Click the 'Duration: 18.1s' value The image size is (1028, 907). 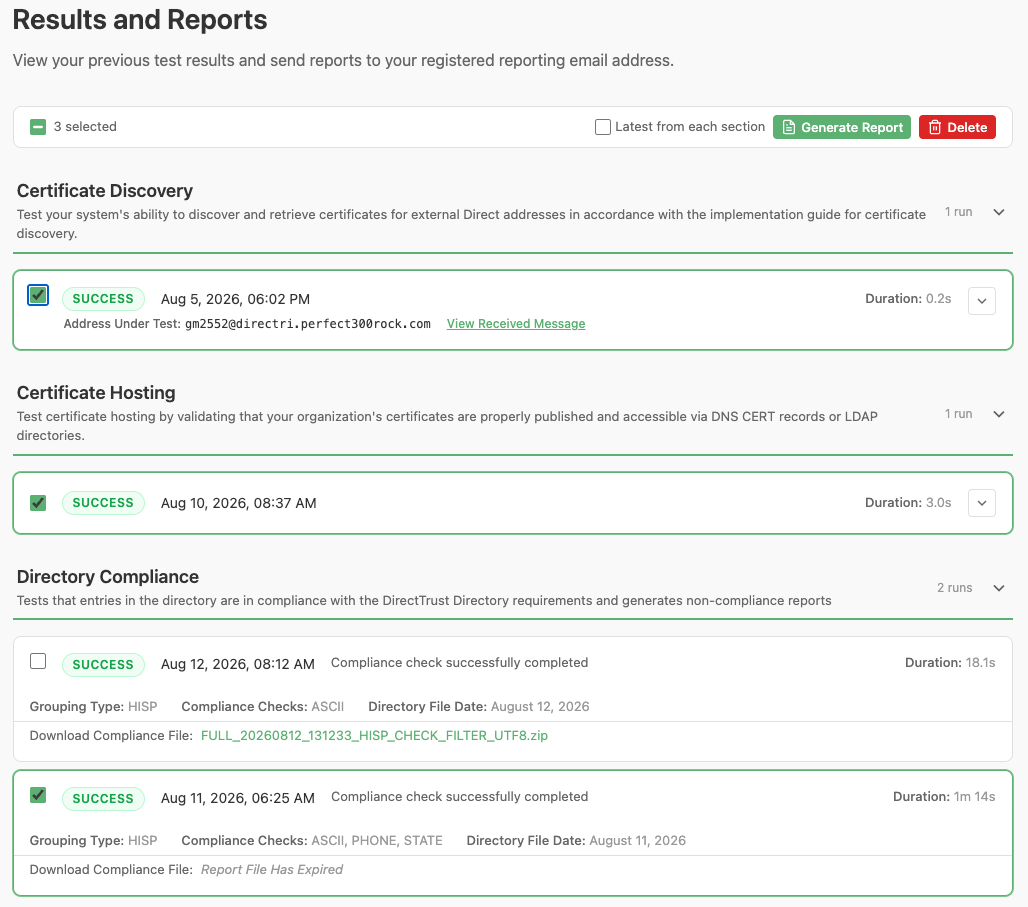click(950, 662)
